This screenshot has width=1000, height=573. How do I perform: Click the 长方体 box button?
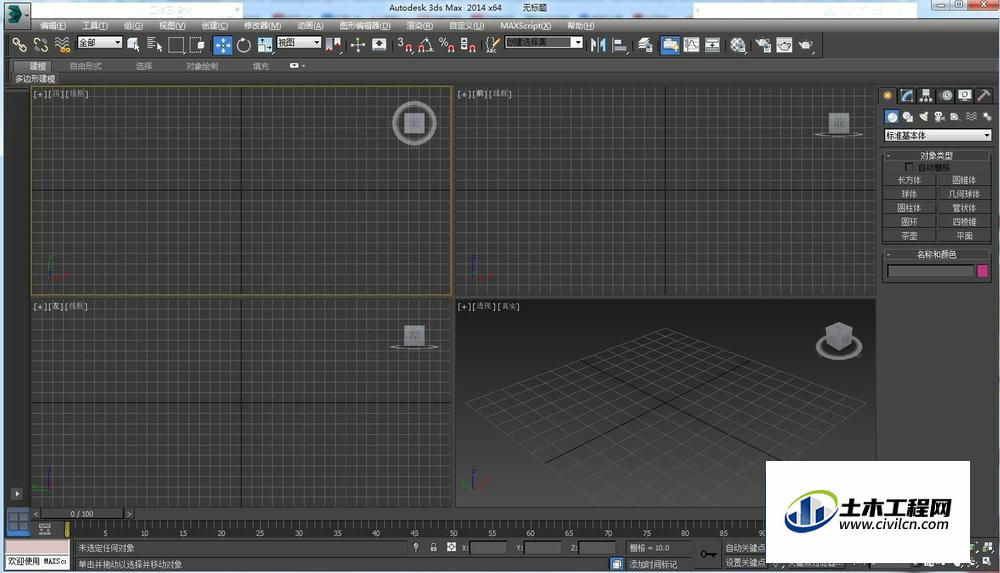pos(909,180)
